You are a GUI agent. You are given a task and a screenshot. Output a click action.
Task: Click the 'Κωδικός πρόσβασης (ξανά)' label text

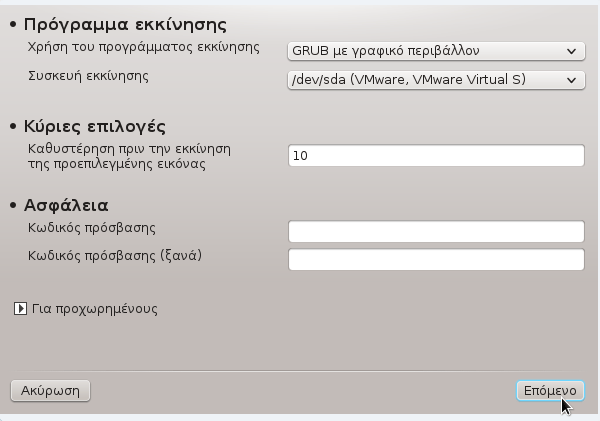click(x=116, y=256)
